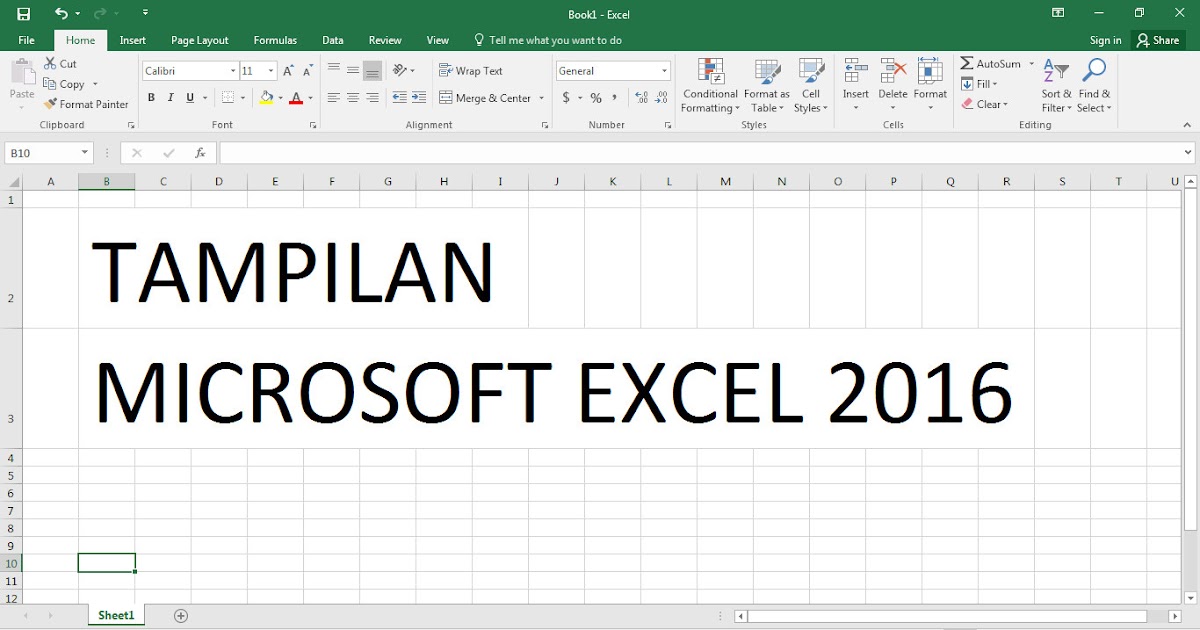Copy the selected cells

tap(65, 84)
